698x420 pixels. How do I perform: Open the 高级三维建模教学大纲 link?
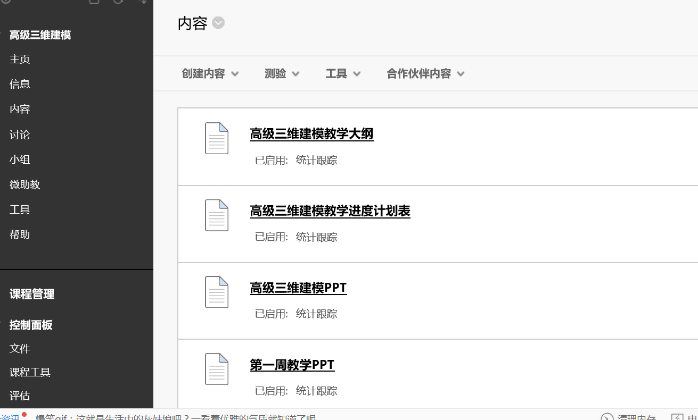(x=311, y=134)
